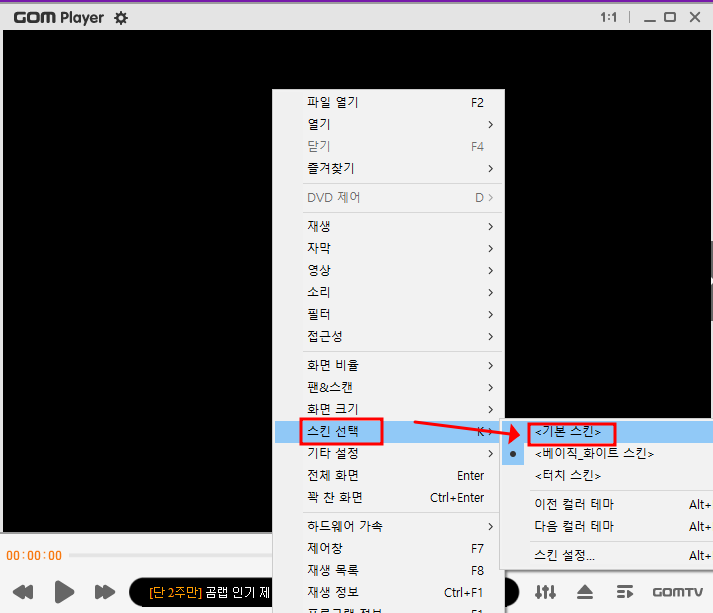Click the fast forward button
The height and width of the screenshot is (613, 713).
(105, 592)
